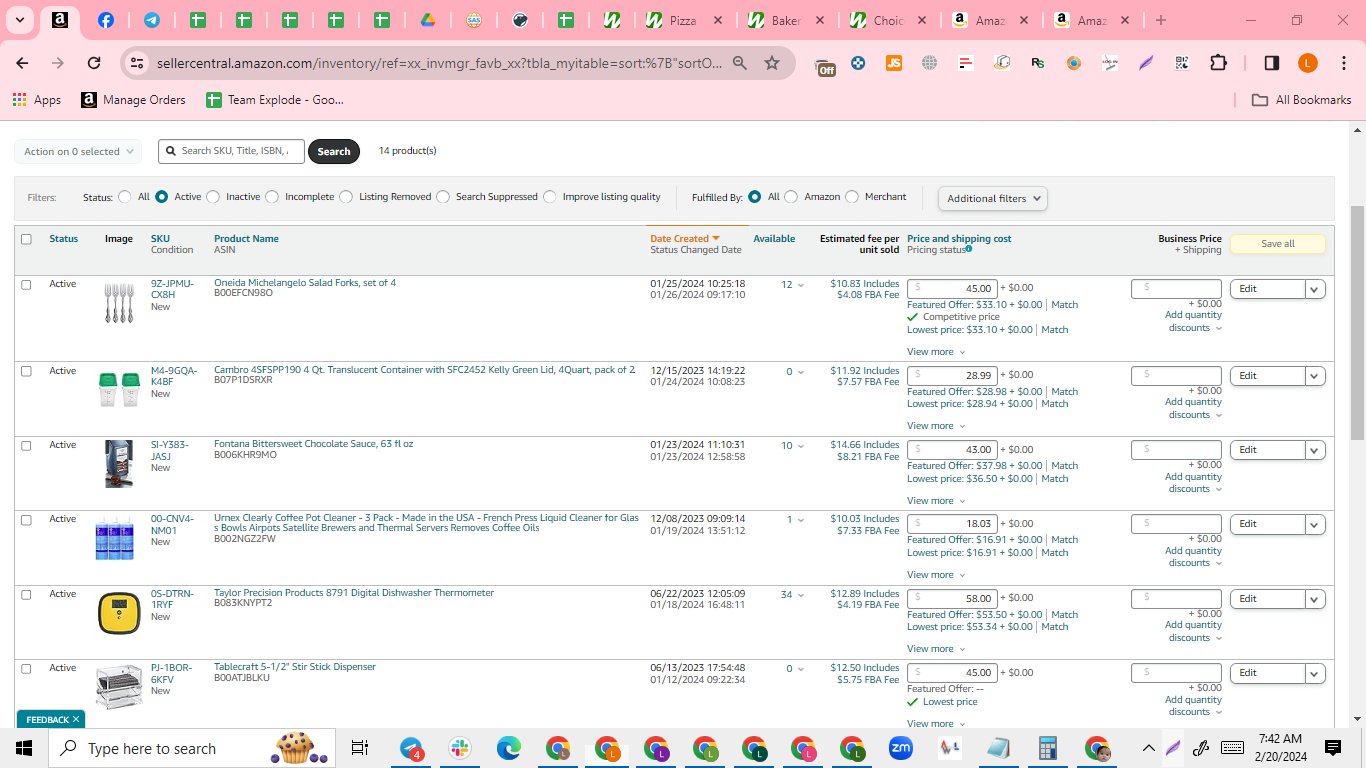Viewport: 1366px width, 768px height.
Task: Open the Manage Orders bookmark
Action: (133, 100)
